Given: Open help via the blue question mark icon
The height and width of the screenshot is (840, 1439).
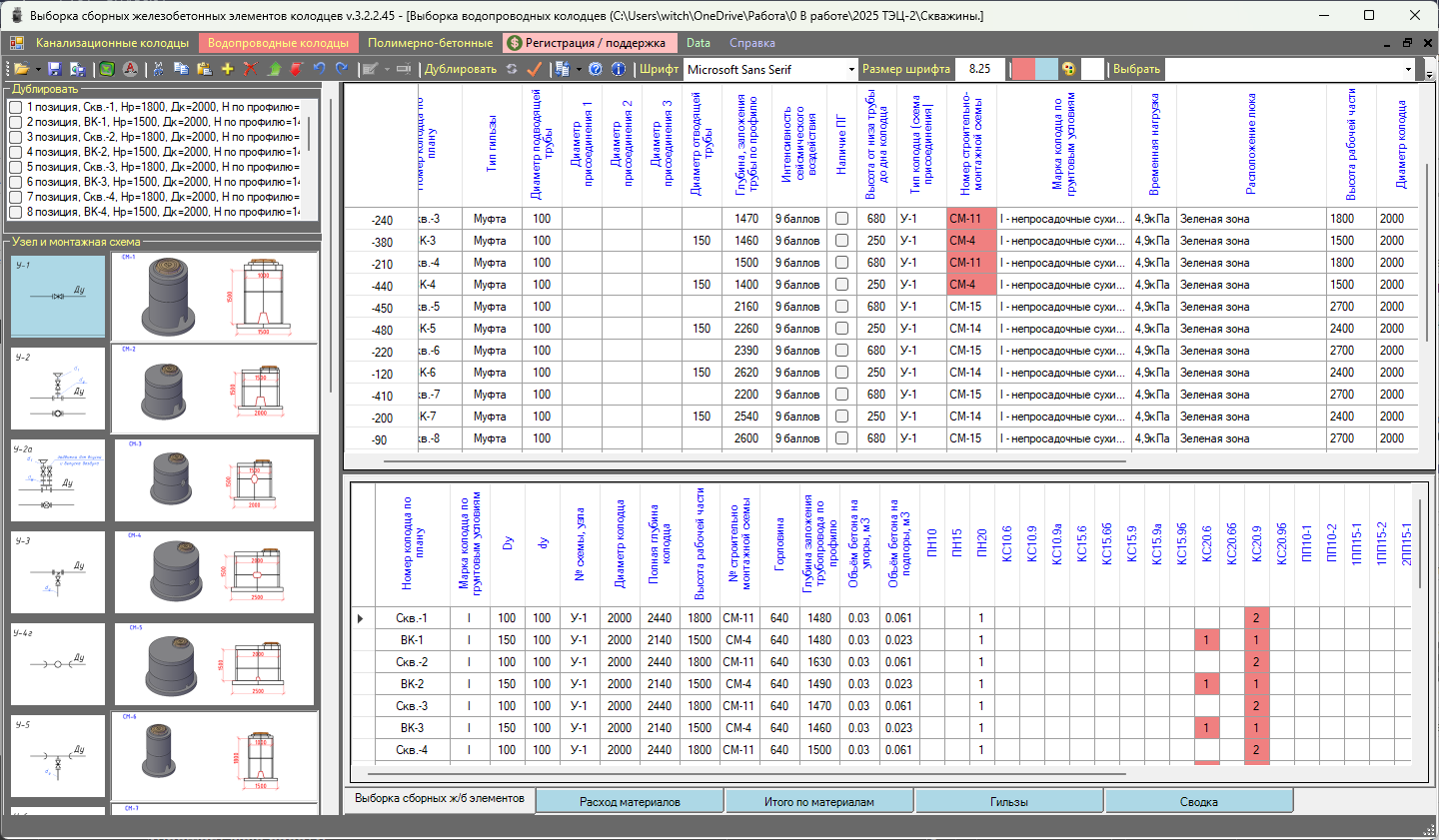Looking at the screenshot, I should (x=596, y=69).
